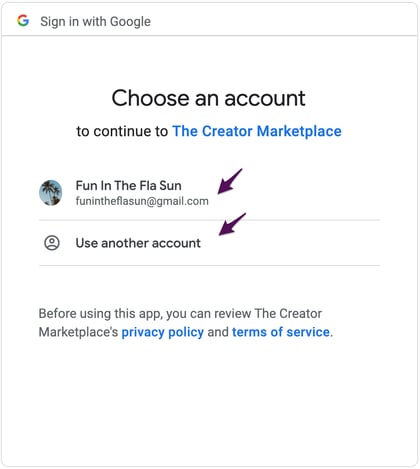This screenshot has height=469, width=420.
Task: Click the purple arrow pointing at Fun In The Fla Sun
Action: click(230, 181)
